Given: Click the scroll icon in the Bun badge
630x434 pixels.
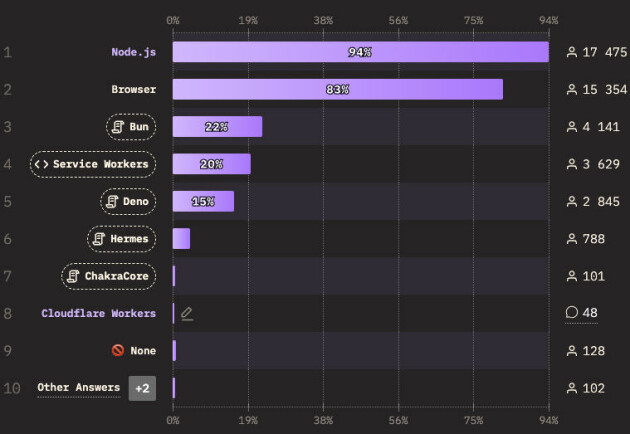Looking at the screenshot, I should pos(118,127).
